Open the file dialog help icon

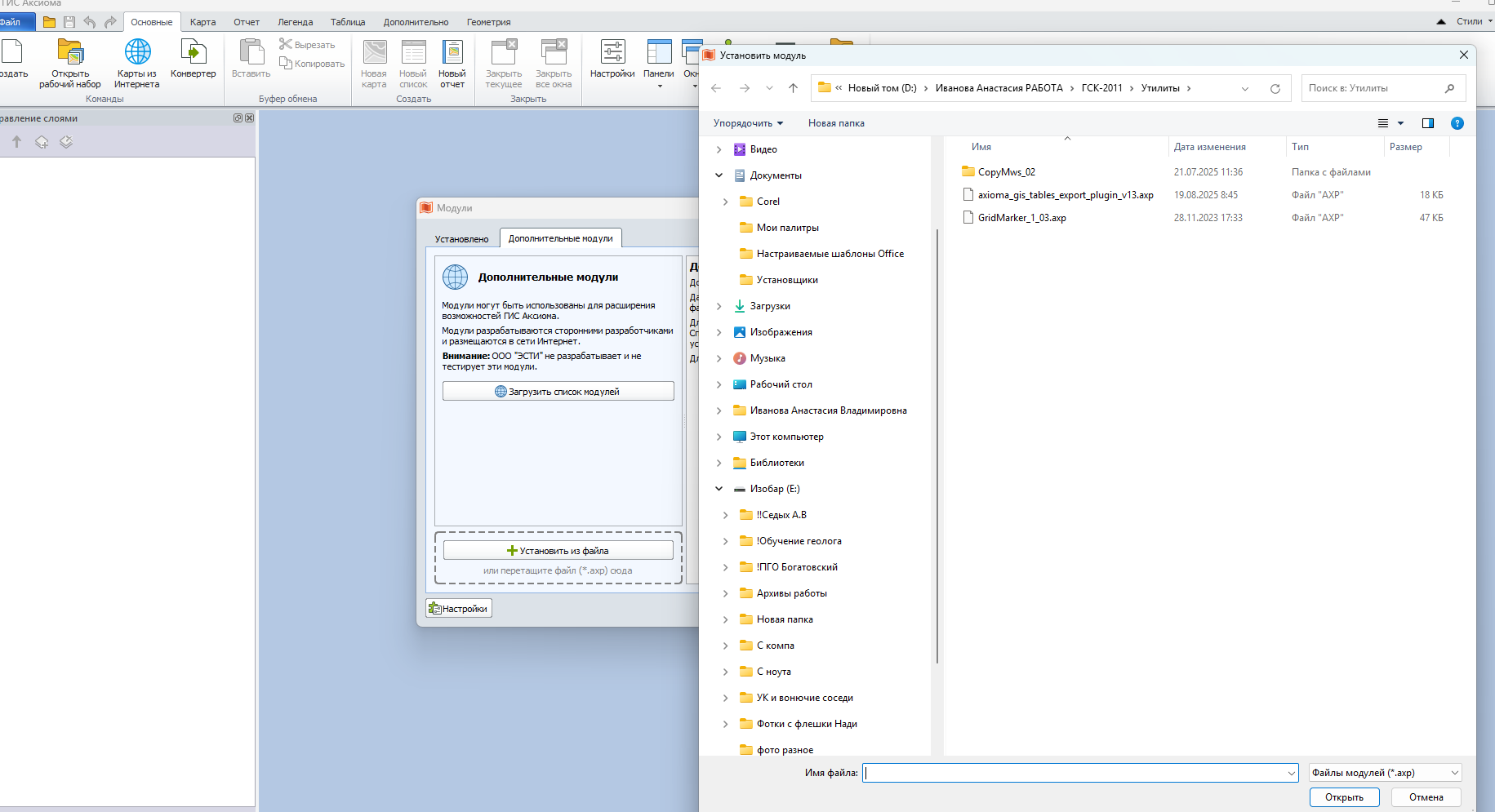(x=1457, y=123)
